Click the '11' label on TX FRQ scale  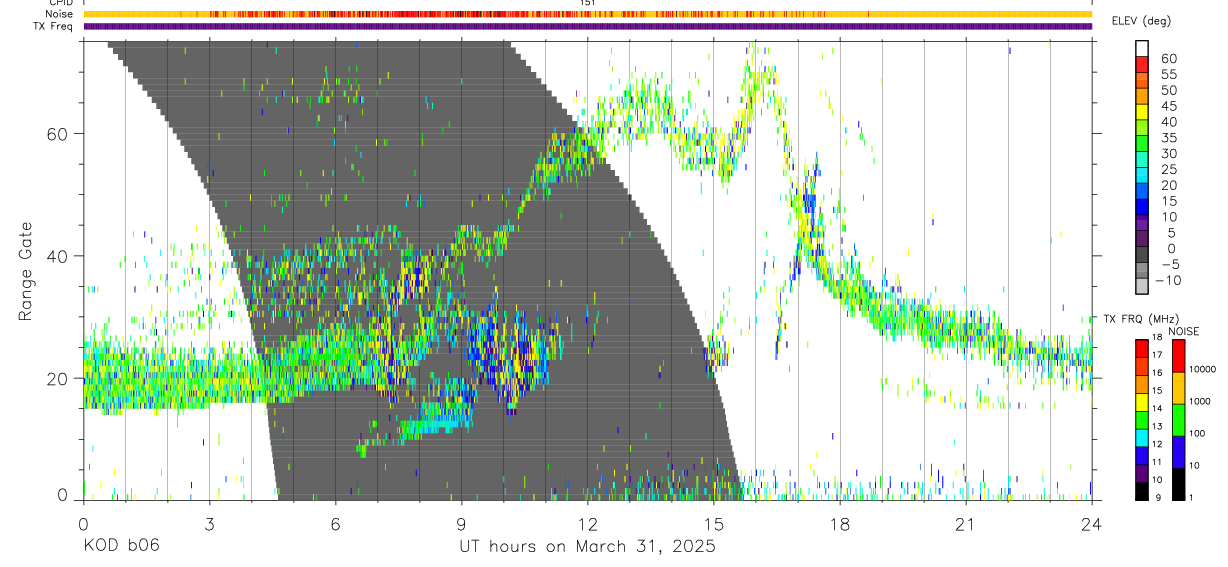[1157, 463]
